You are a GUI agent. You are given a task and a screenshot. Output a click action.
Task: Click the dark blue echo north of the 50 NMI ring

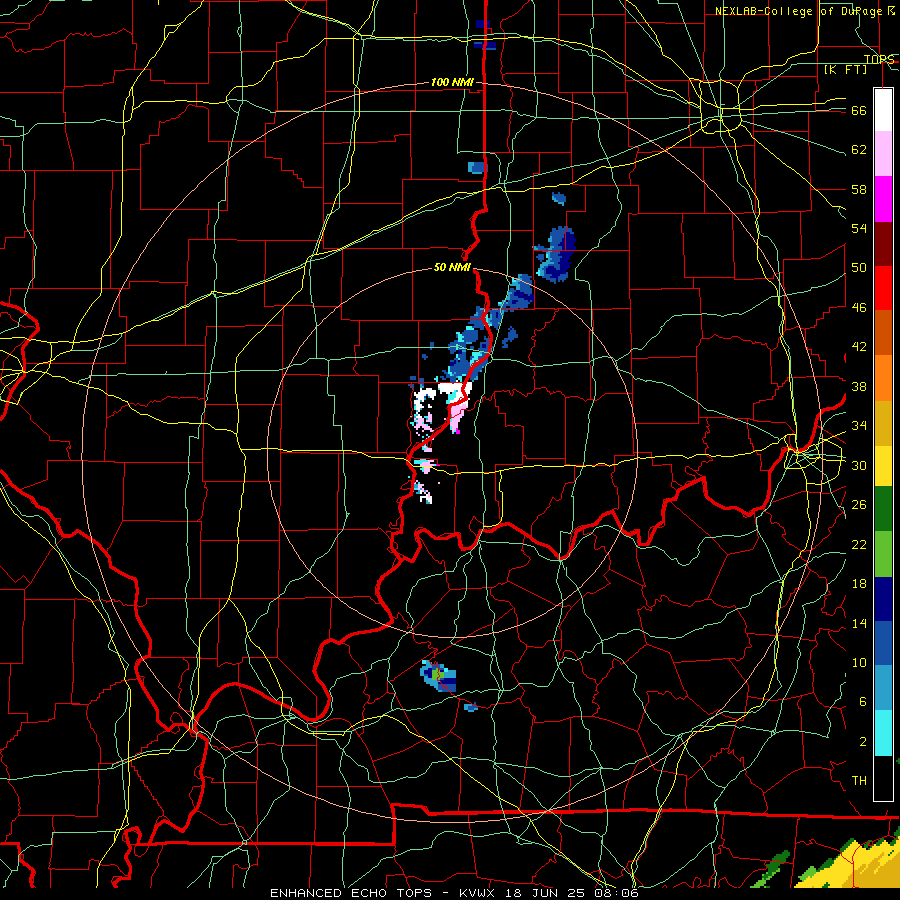[556, 254]
